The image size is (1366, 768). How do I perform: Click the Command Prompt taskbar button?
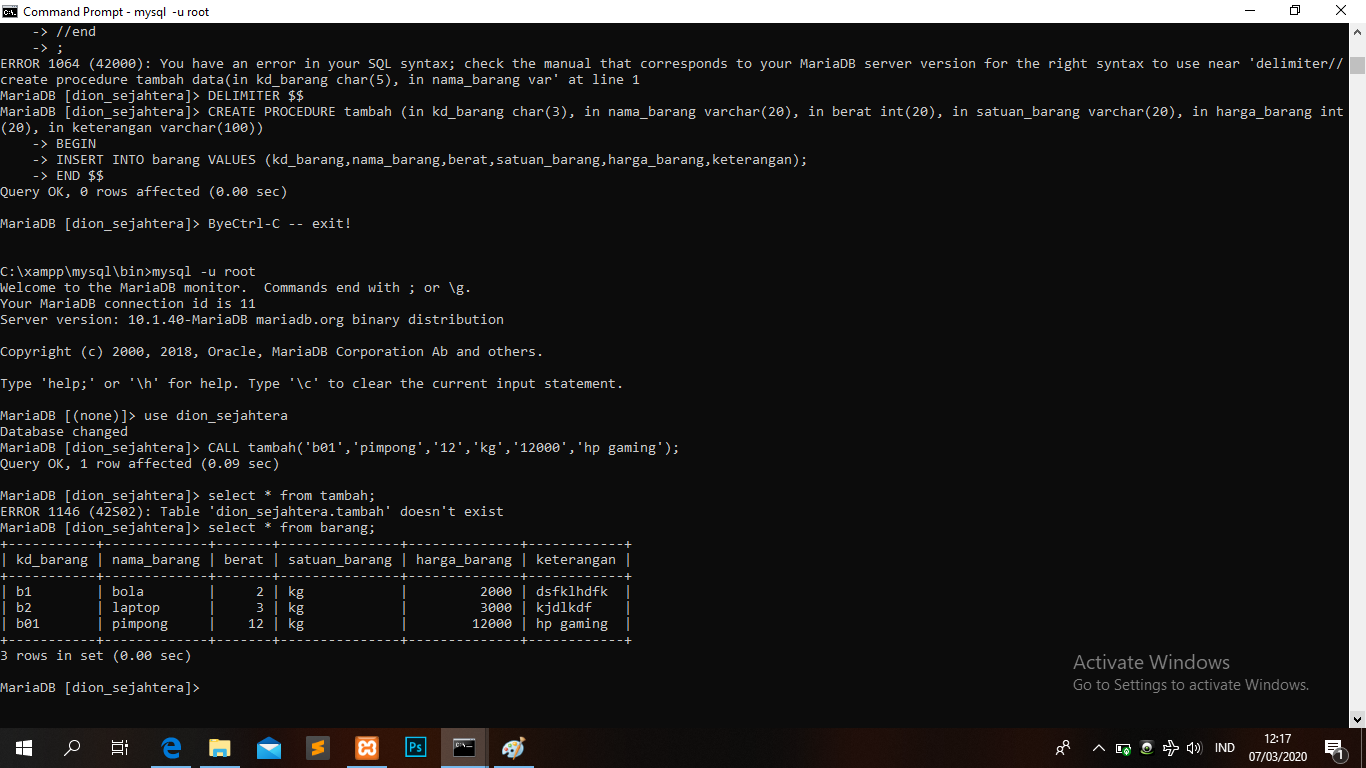click(x=465, y=747)
